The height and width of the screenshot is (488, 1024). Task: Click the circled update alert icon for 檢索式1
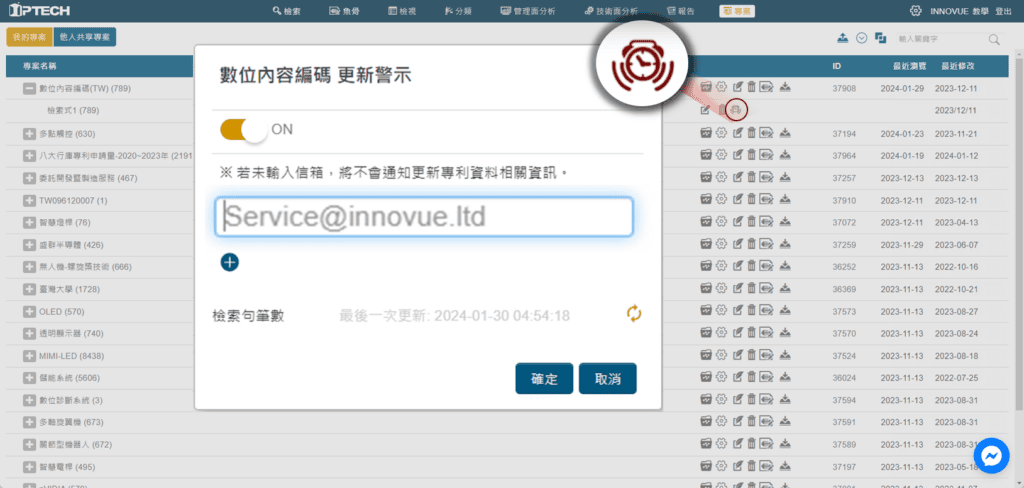pos(737,108)
